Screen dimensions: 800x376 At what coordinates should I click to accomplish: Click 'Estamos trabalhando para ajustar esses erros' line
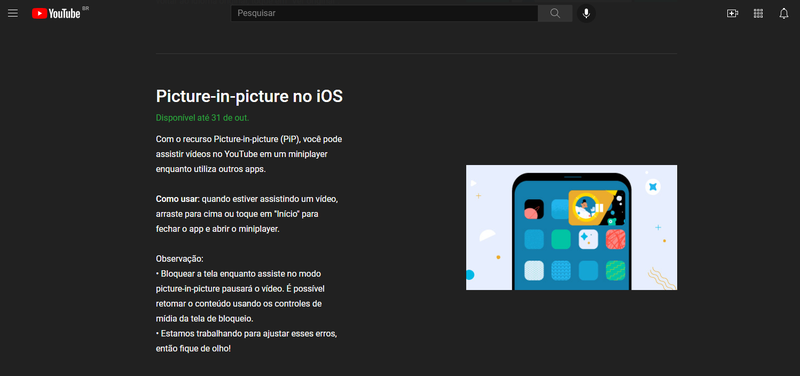(246, 334)
